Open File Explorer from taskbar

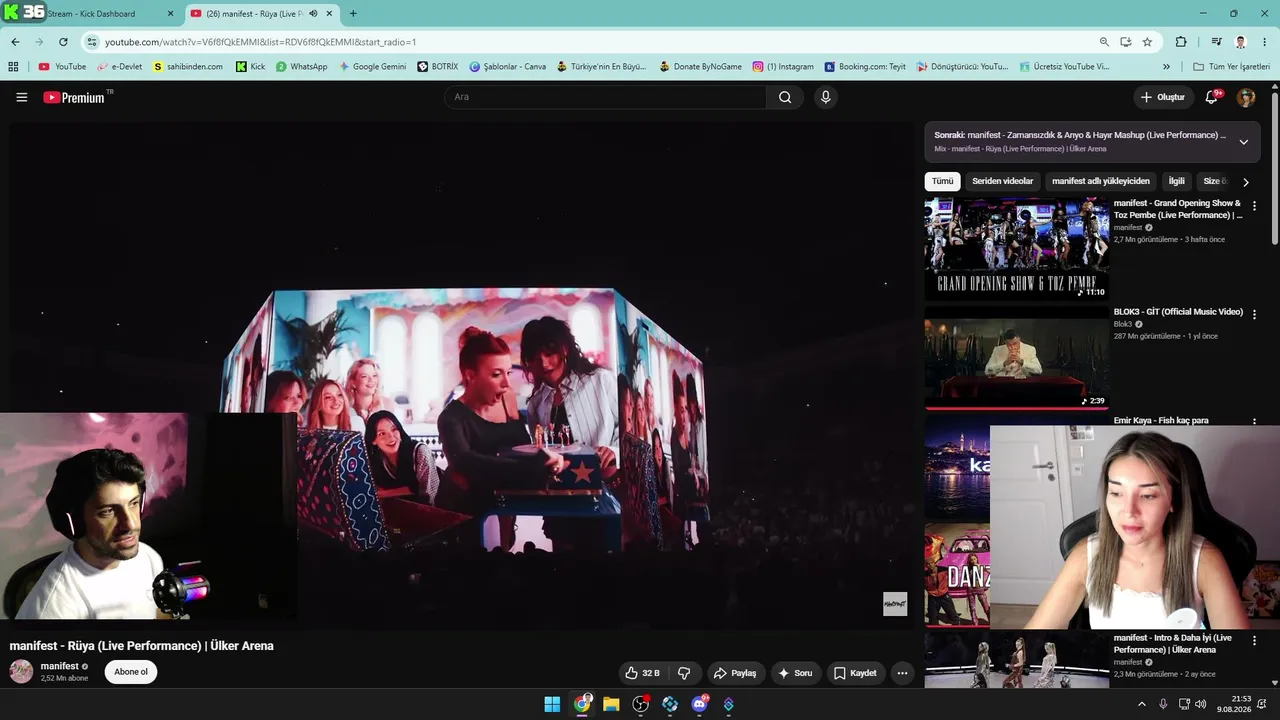[611, 704]
